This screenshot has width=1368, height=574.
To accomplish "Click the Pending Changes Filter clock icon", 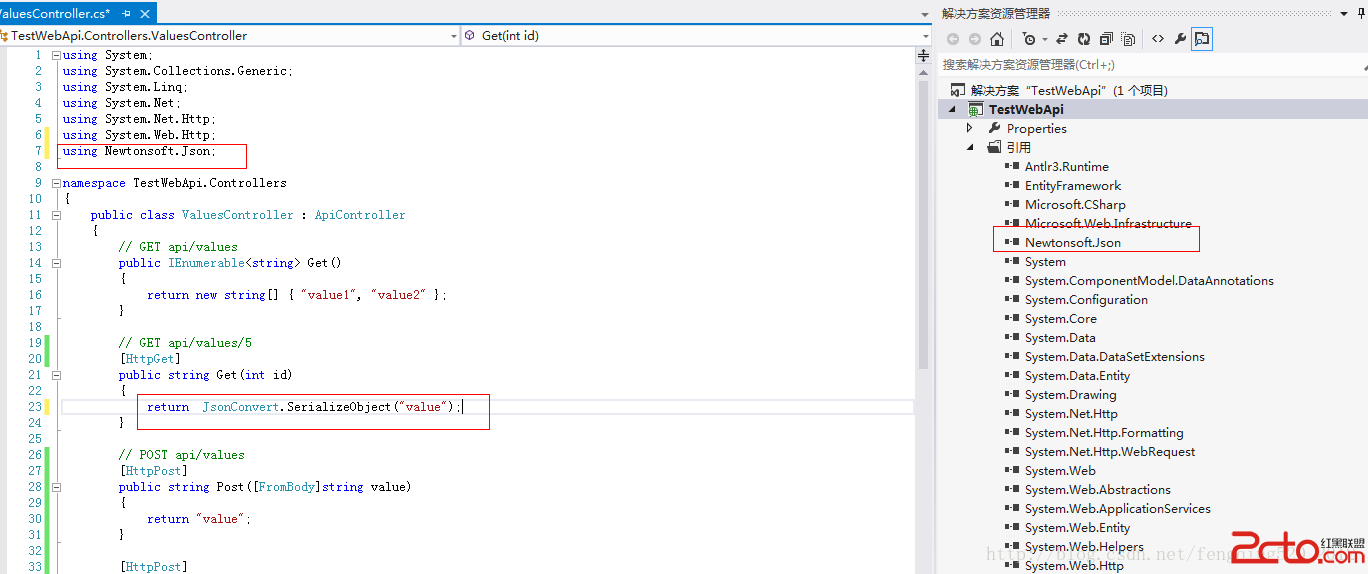I will point(1029,39).
